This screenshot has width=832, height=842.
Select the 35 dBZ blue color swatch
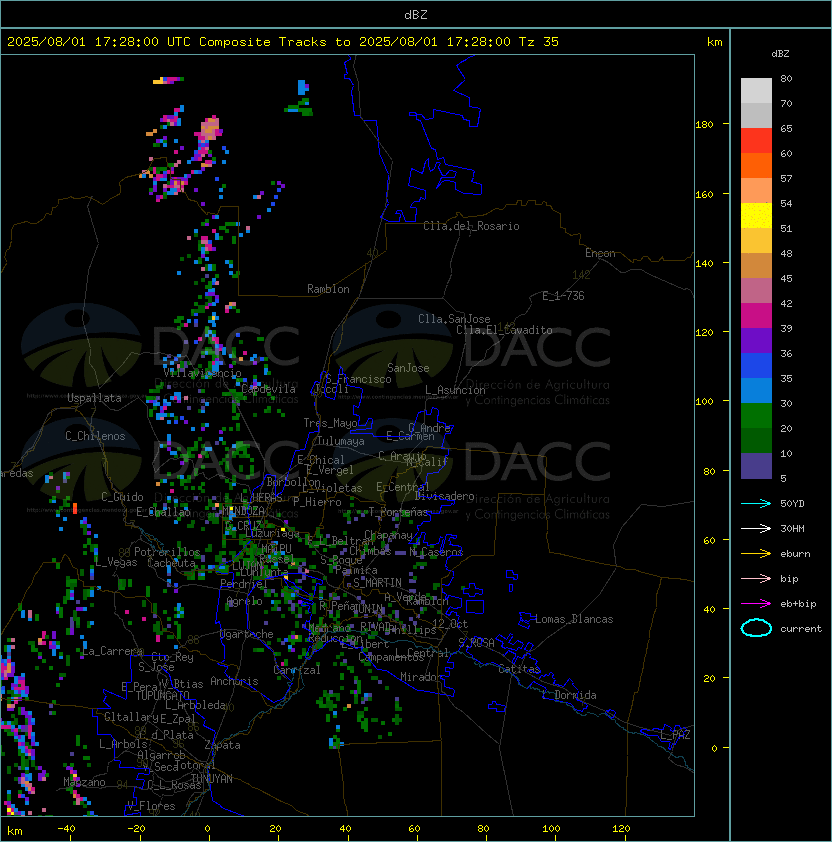click(x=756, y=365)
